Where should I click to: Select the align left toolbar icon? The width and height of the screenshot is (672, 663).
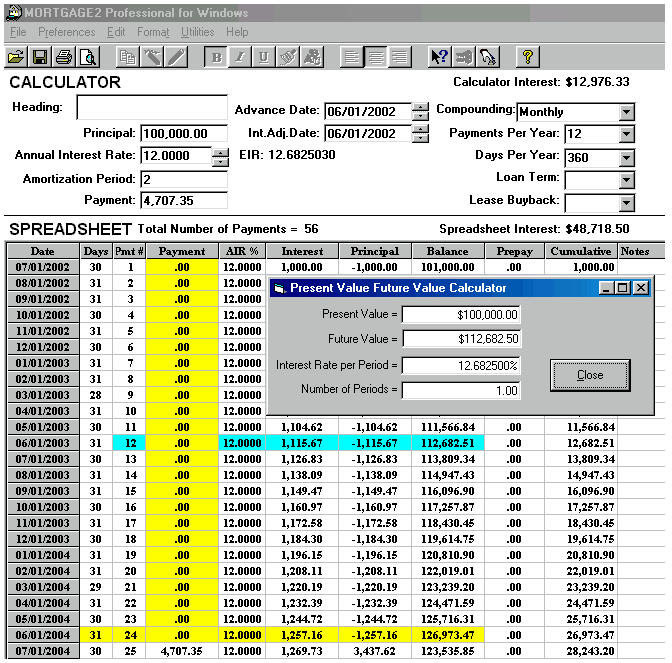coord(351,57)
